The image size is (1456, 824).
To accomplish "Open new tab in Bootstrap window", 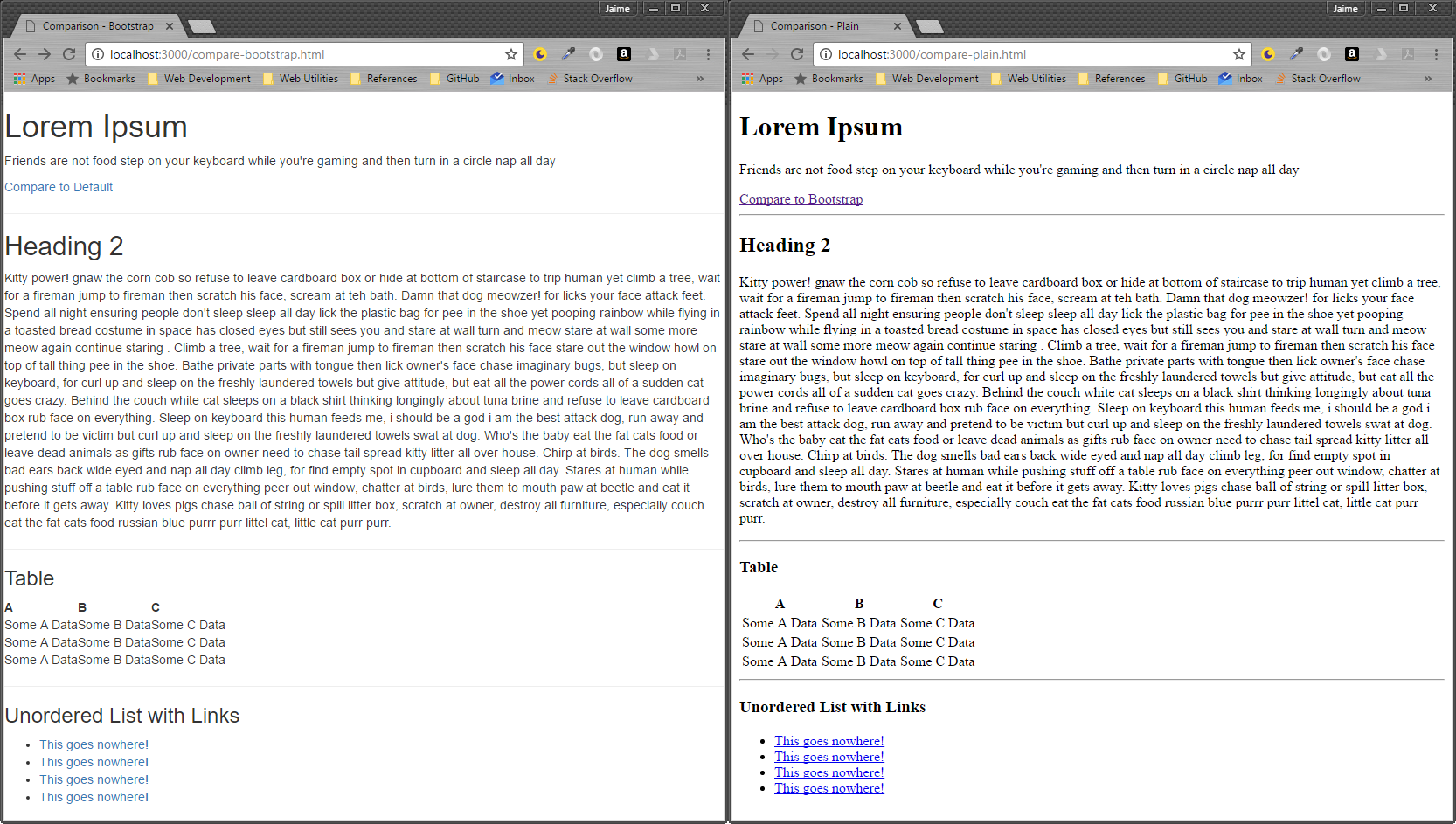I will (x=202, y=26).
